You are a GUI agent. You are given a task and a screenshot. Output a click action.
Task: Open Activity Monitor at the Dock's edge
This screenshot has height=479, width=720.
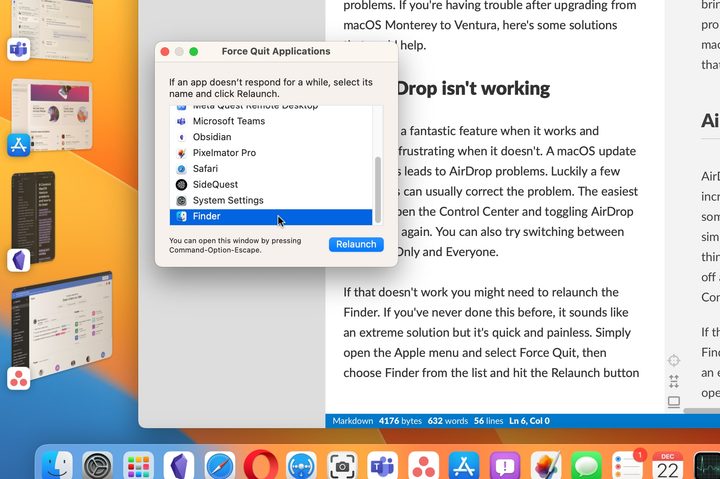tap(707, 466)
